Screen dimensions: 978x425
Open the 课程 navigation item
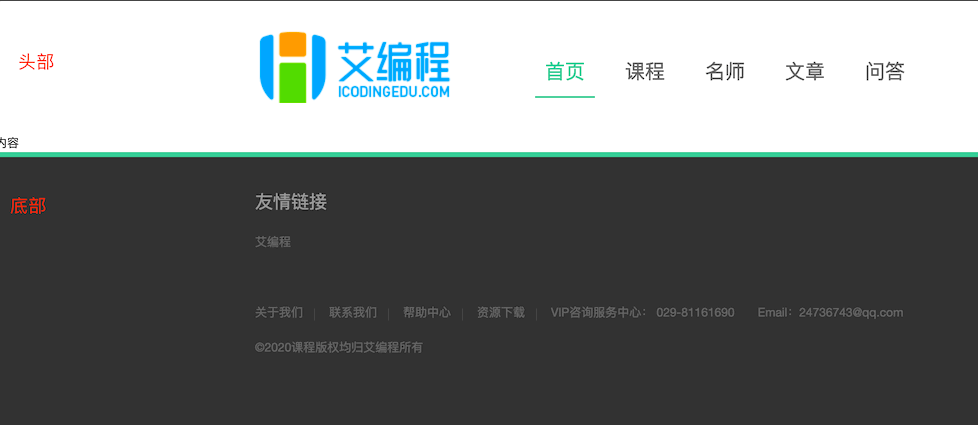645,71
